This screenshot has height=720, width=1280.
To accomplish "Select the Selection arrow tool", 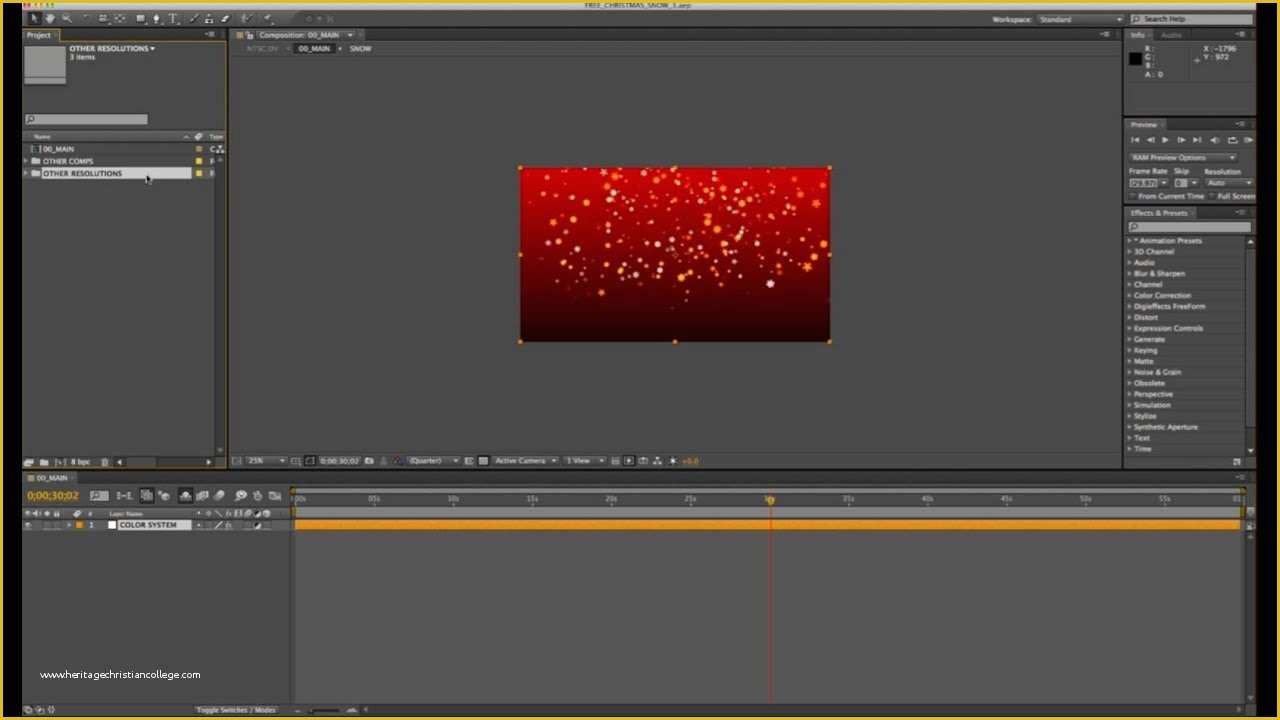I will pos(32,19).
